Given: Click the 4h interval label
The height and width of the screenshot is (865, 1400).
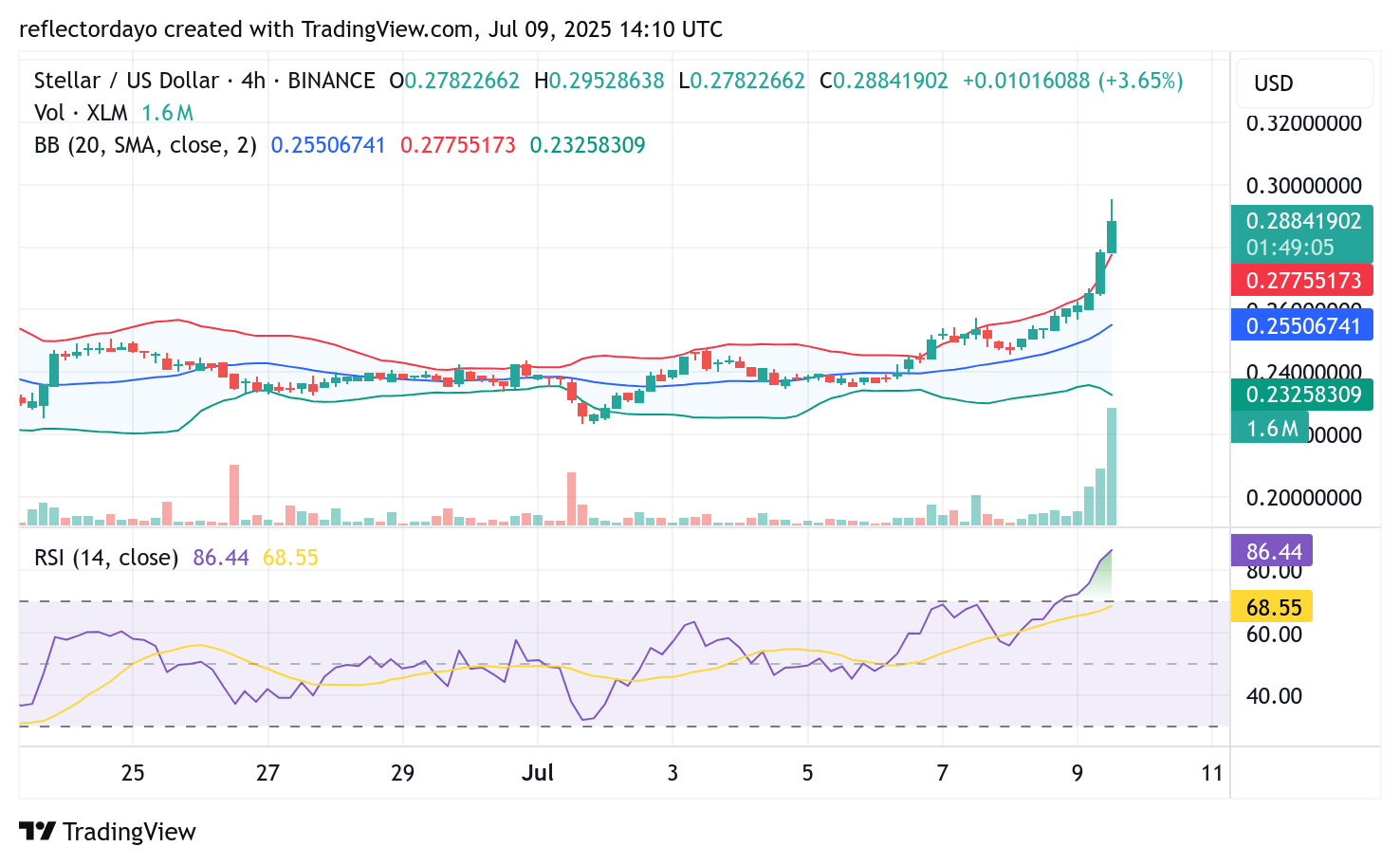Looking at the screenshot, I should coord(253,81).
